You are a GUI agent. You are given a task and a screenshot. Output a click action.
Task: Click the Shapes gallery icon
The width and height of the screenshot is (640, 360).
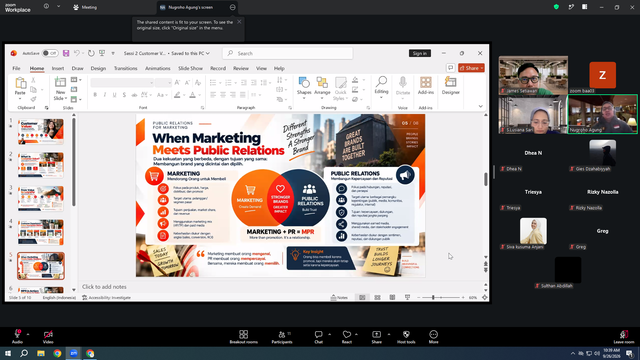[x=304, y=83]
